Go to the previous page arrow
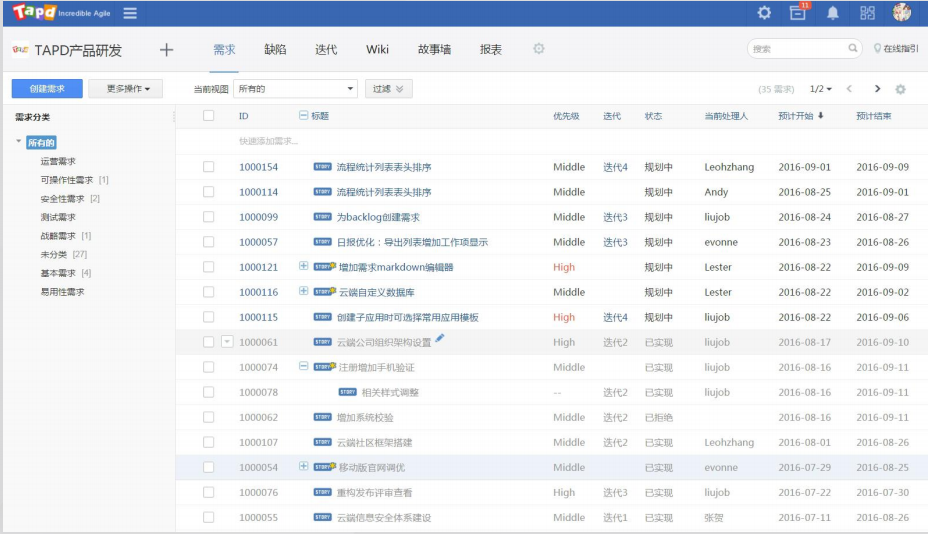 coord(849,89)
